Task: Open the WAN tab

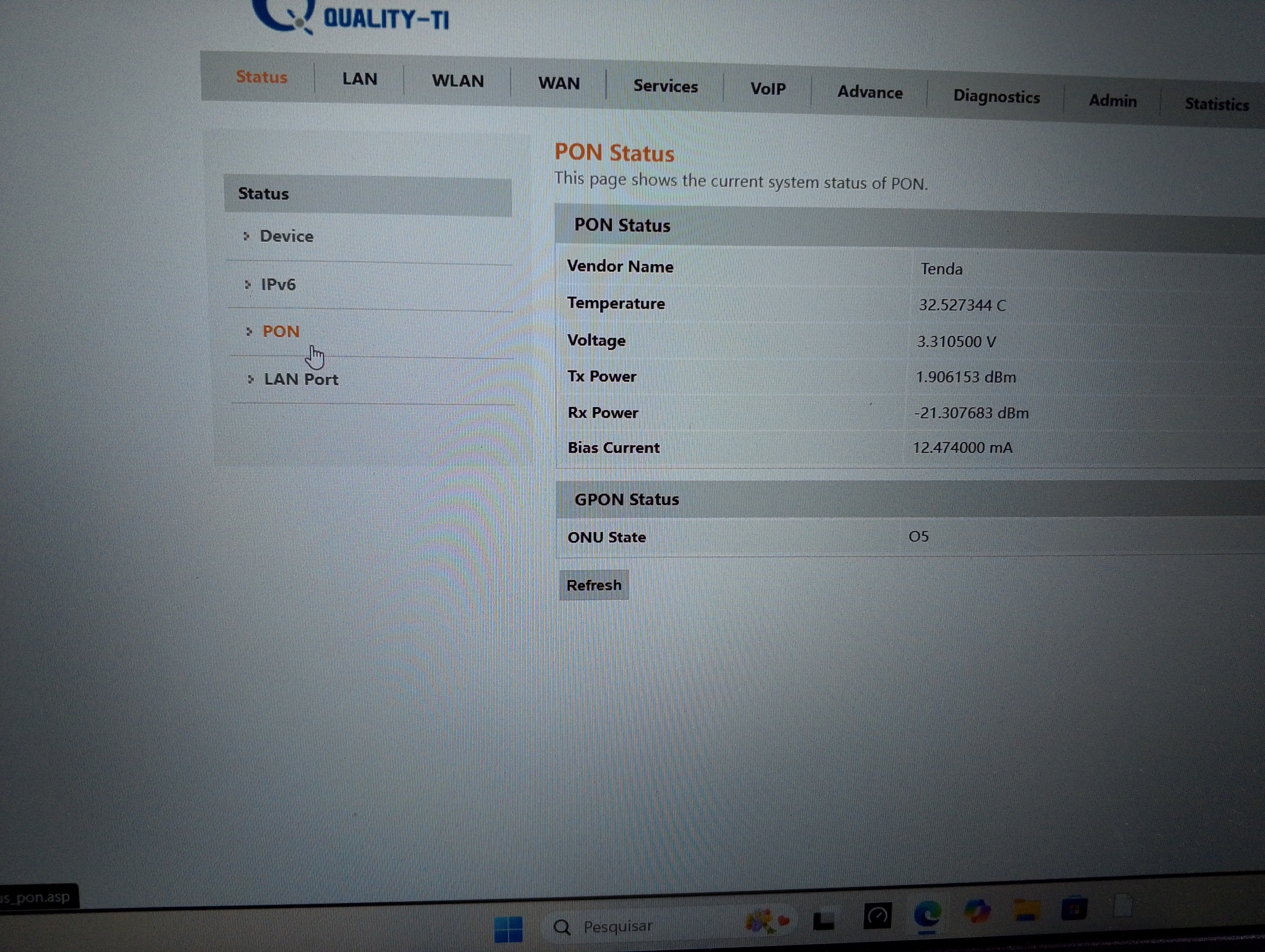Action: [559, 83]
